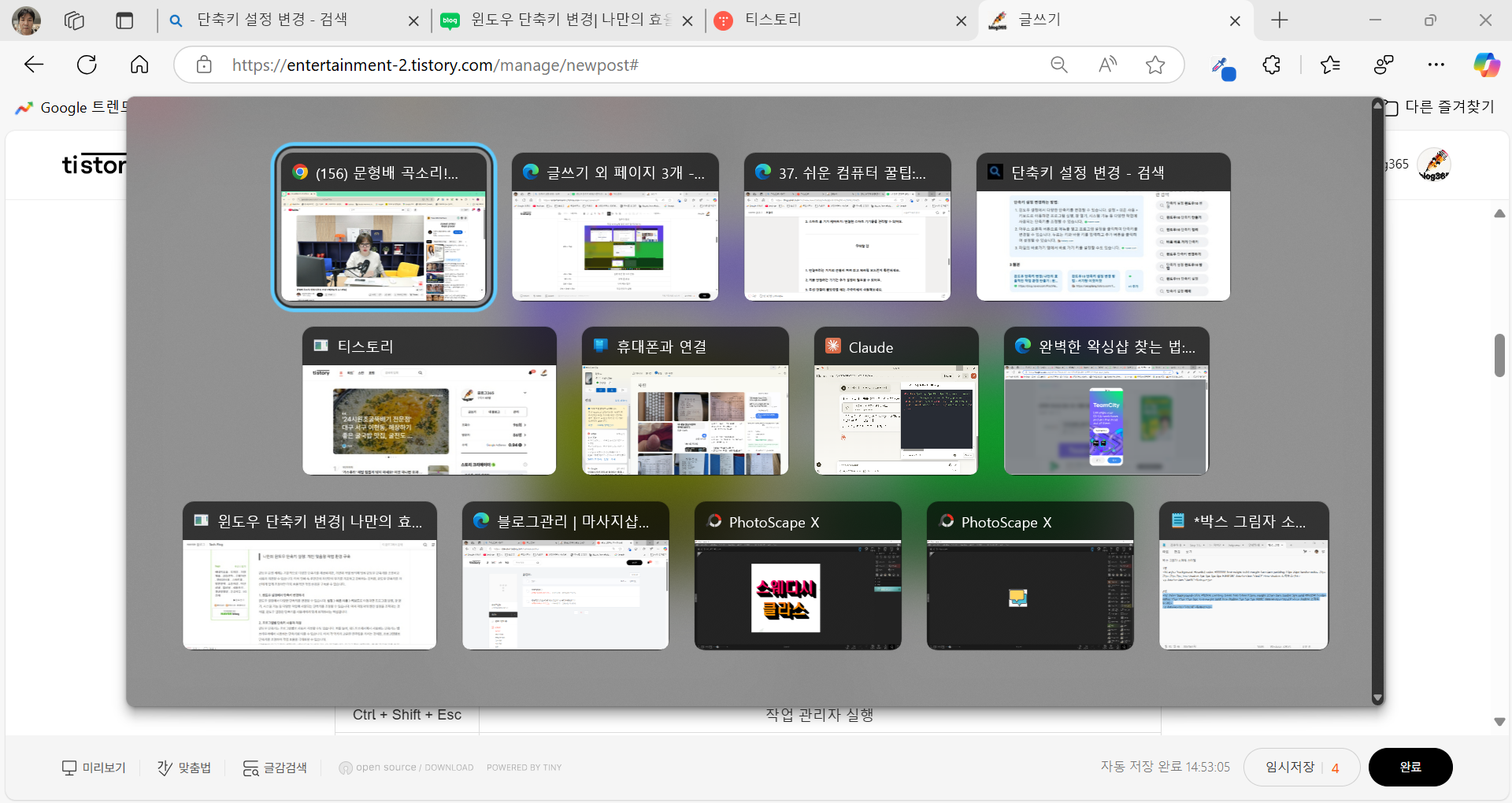Image resolution: width=1512 pixels, height=803 pixels.
Task: Go to browser home page icon
Action: (139, 65)
